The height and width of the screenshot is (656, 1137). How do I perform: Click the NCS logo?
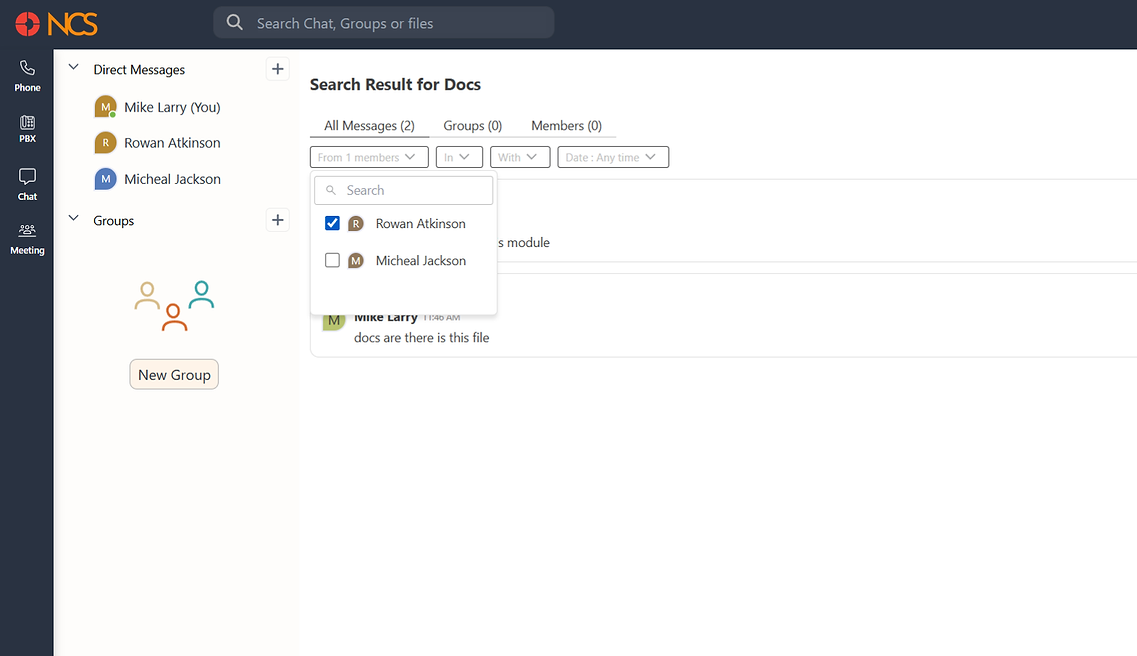[x=57, y=24]
